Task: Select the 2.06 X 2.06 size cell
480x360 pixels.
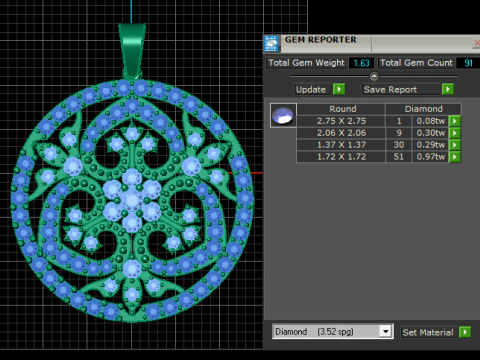Action: click(x=341, y=133)
